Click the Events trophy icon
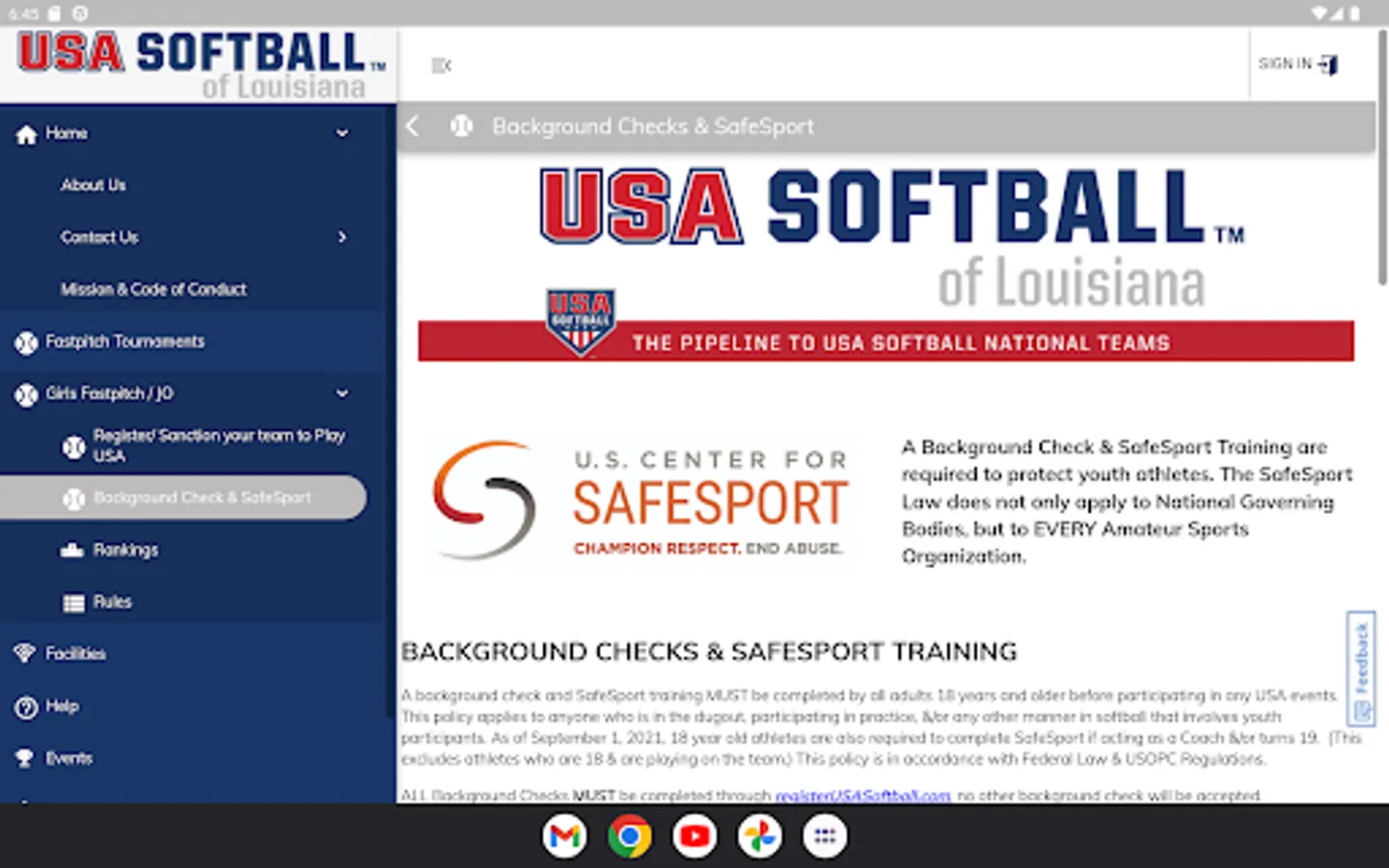Image resolution: width=1389 pixels, height=868 pixels. [25, 758]
